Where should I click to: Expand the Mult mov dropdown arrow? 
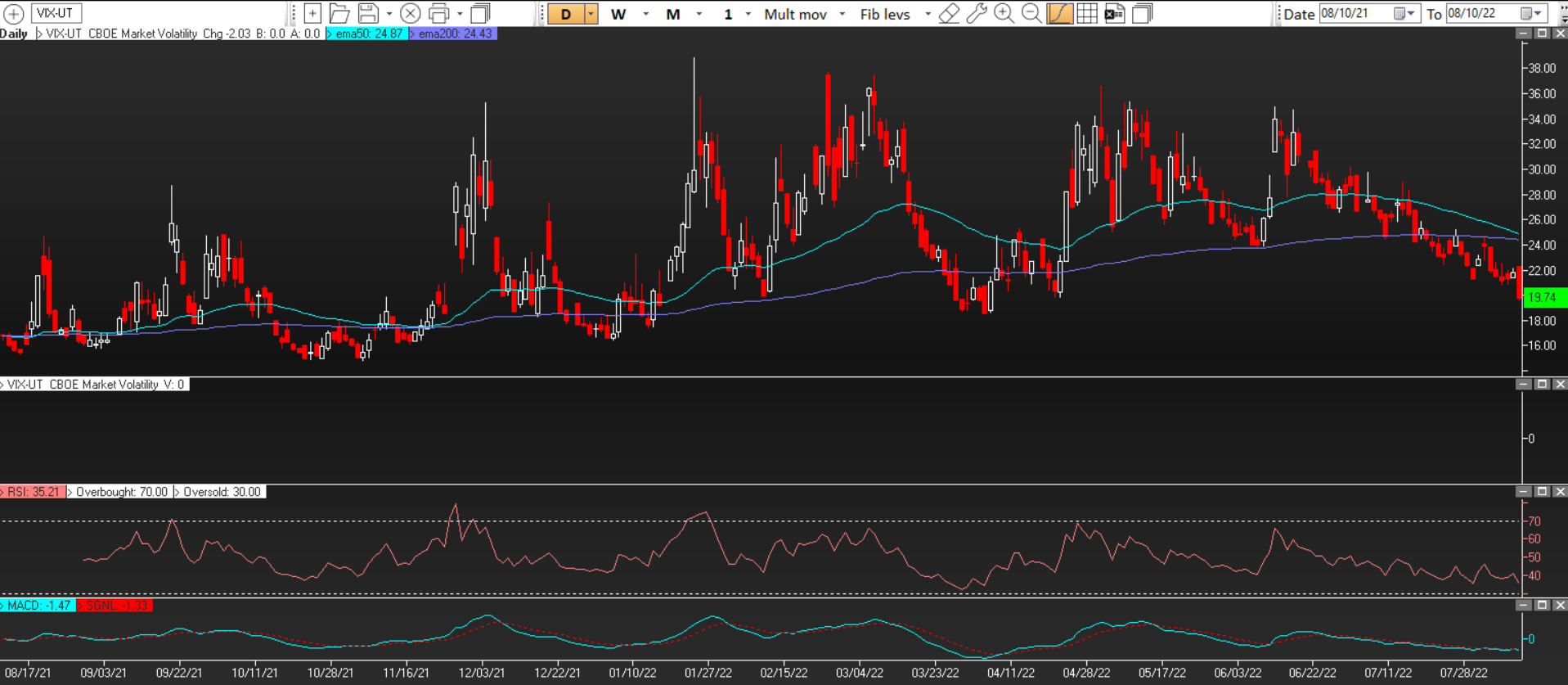[842, 14]
